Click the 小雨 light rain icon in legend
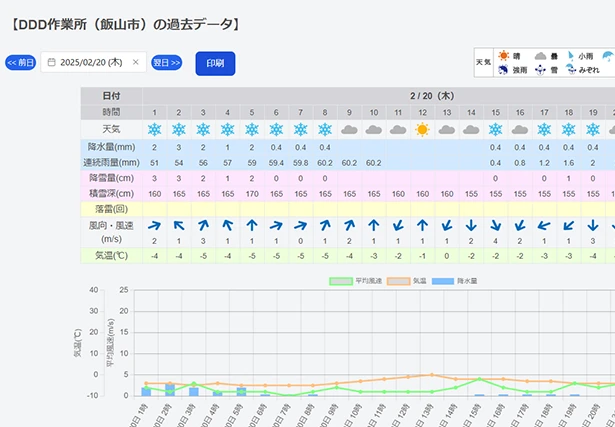The height and width of the screenshot is (427, 615). click(x=569, y=56)
